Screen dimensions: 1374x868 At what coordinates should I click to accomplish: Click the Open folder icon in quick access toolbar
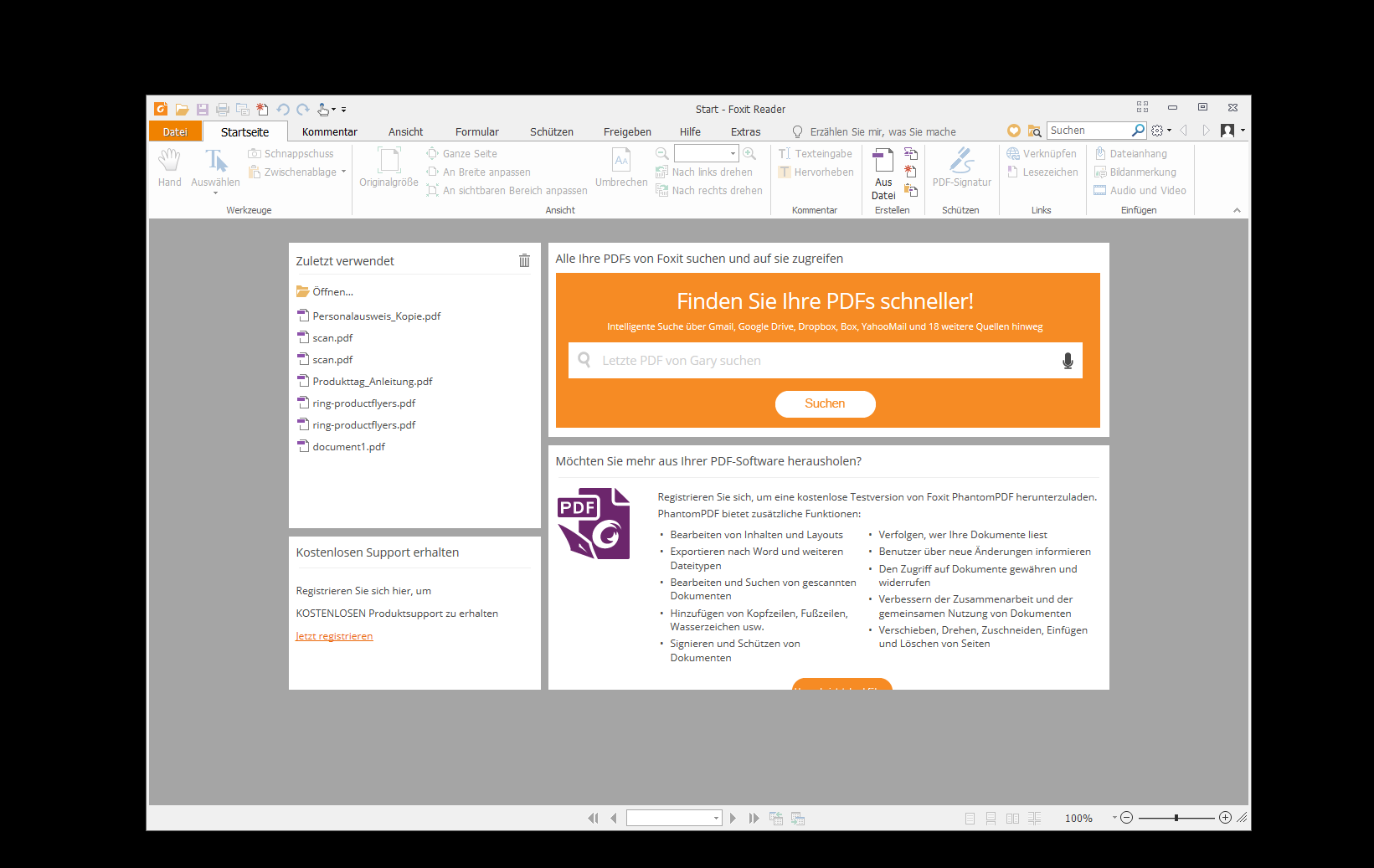pyautogui.click(x=182, y=110)
